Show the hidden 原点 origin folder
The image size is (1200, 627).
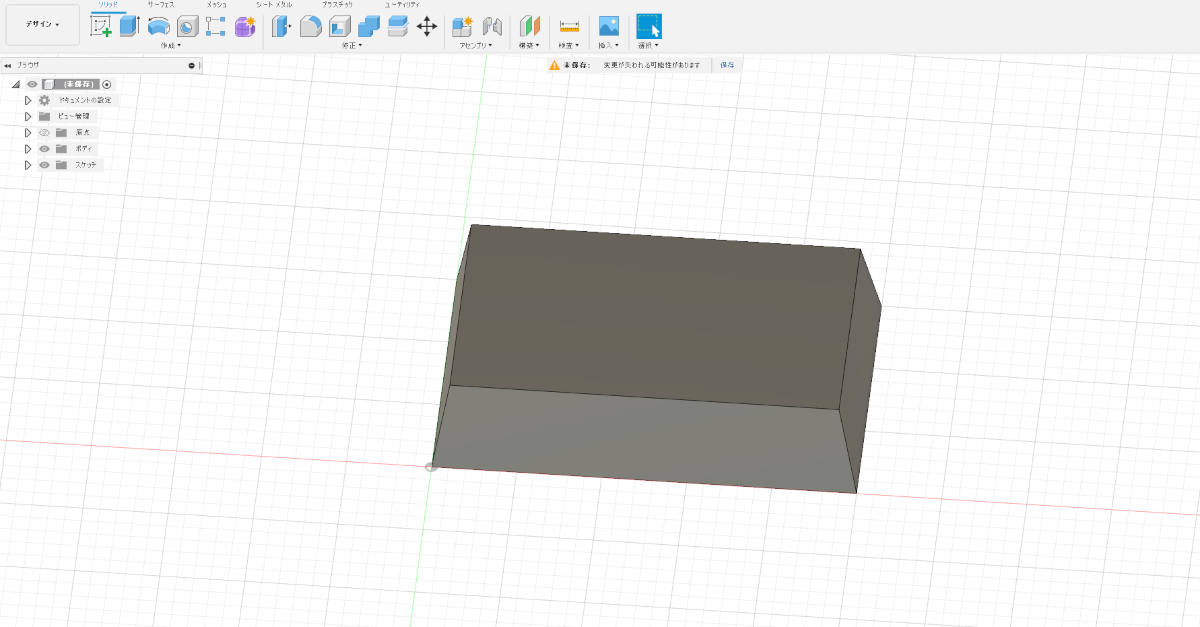coord(44,132)
